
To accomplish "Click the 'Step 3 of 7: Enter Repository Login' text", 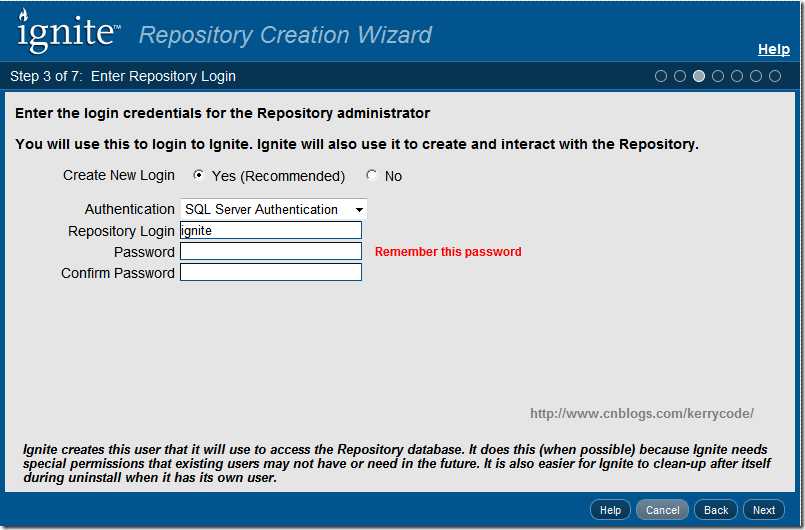I will [x=123, y=76].
